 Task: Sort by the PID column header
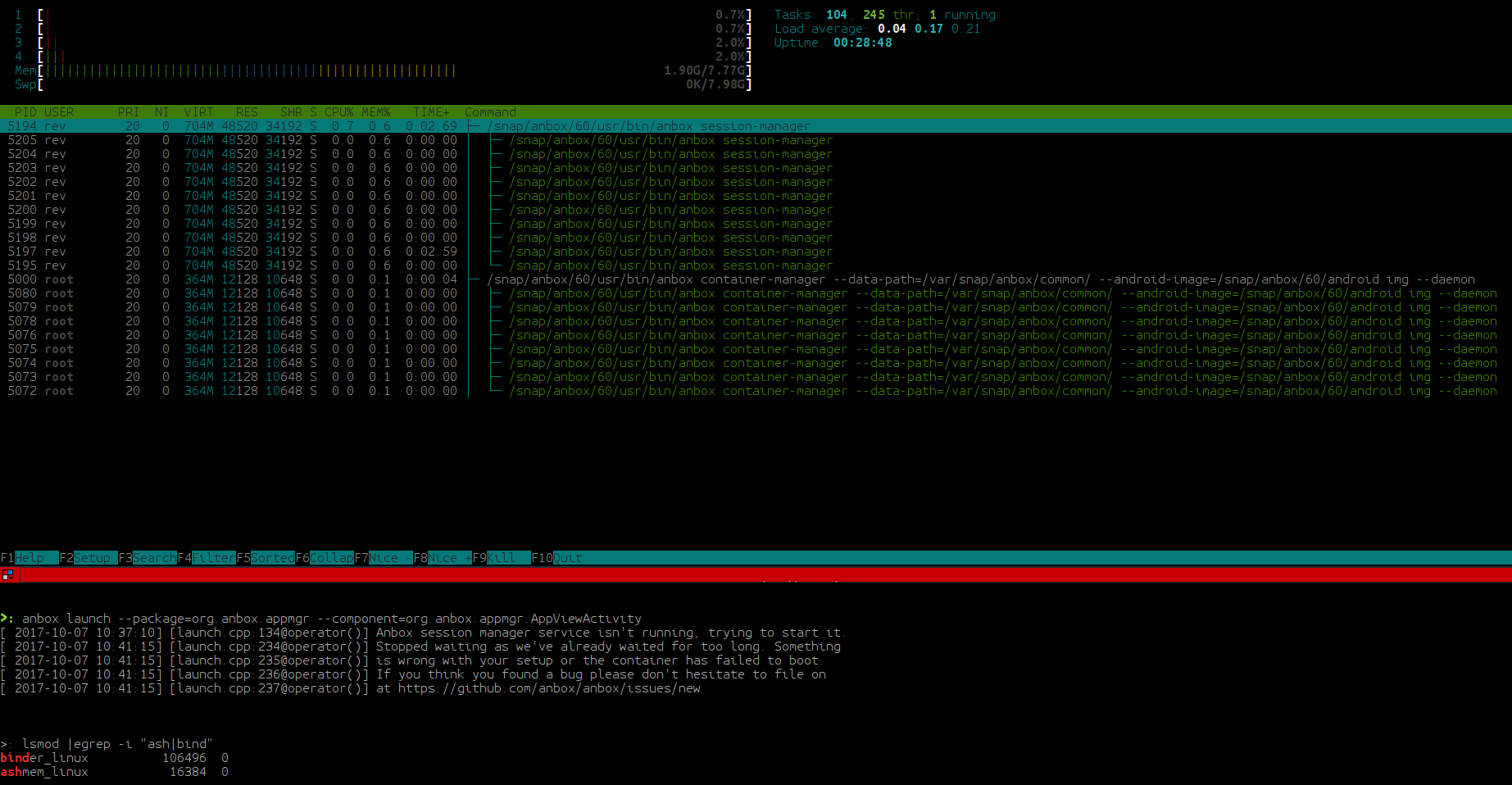tap(25, 112)
